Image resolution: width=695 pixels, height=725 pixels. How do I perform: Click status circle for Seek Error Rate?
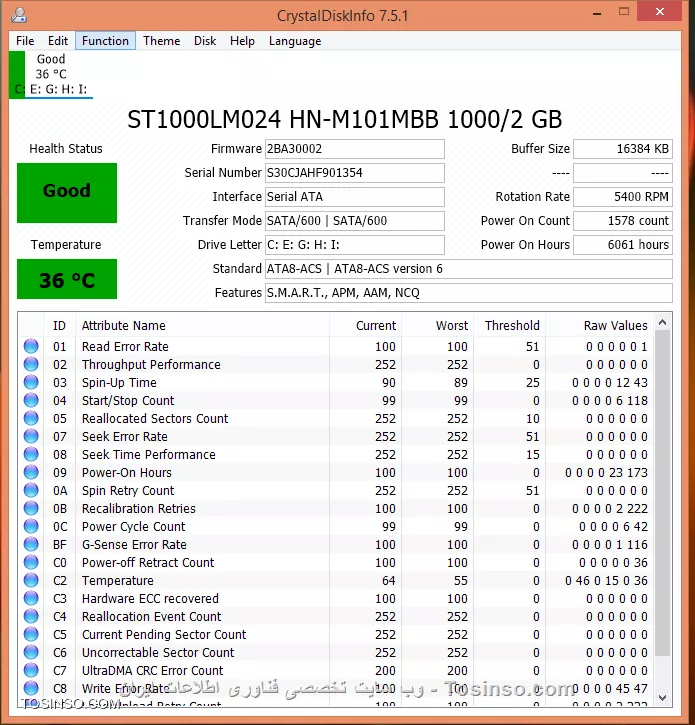[31, 436]
